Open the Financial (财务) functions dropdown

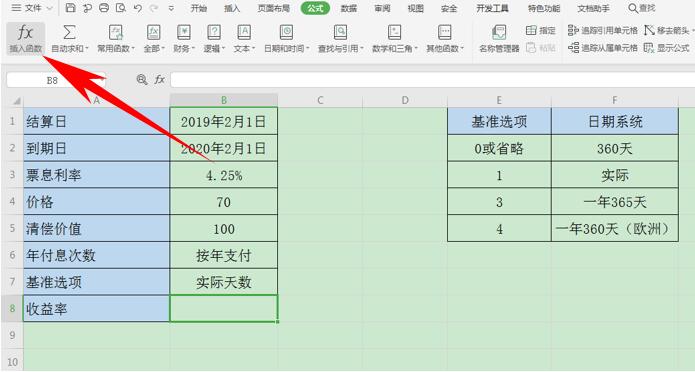(184, 39)
